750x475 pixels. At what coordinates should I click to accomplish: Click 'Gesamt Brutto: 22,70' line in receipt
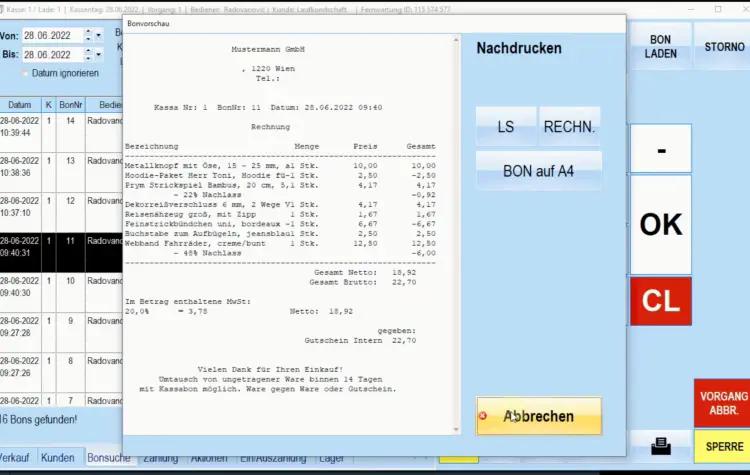pos(363,282)
